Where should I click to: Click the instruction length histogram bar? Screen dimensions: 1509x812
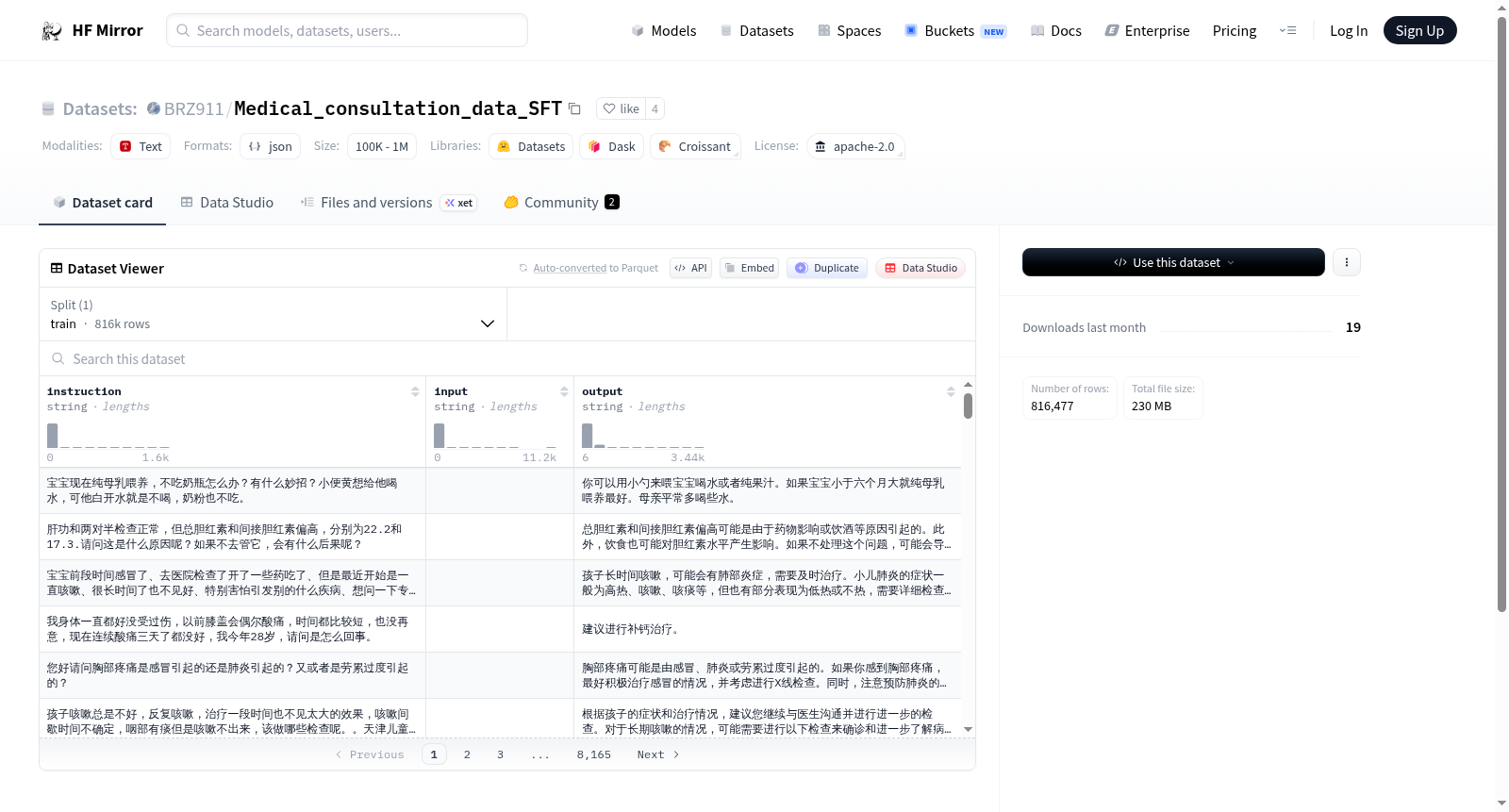tap(53, 436)
